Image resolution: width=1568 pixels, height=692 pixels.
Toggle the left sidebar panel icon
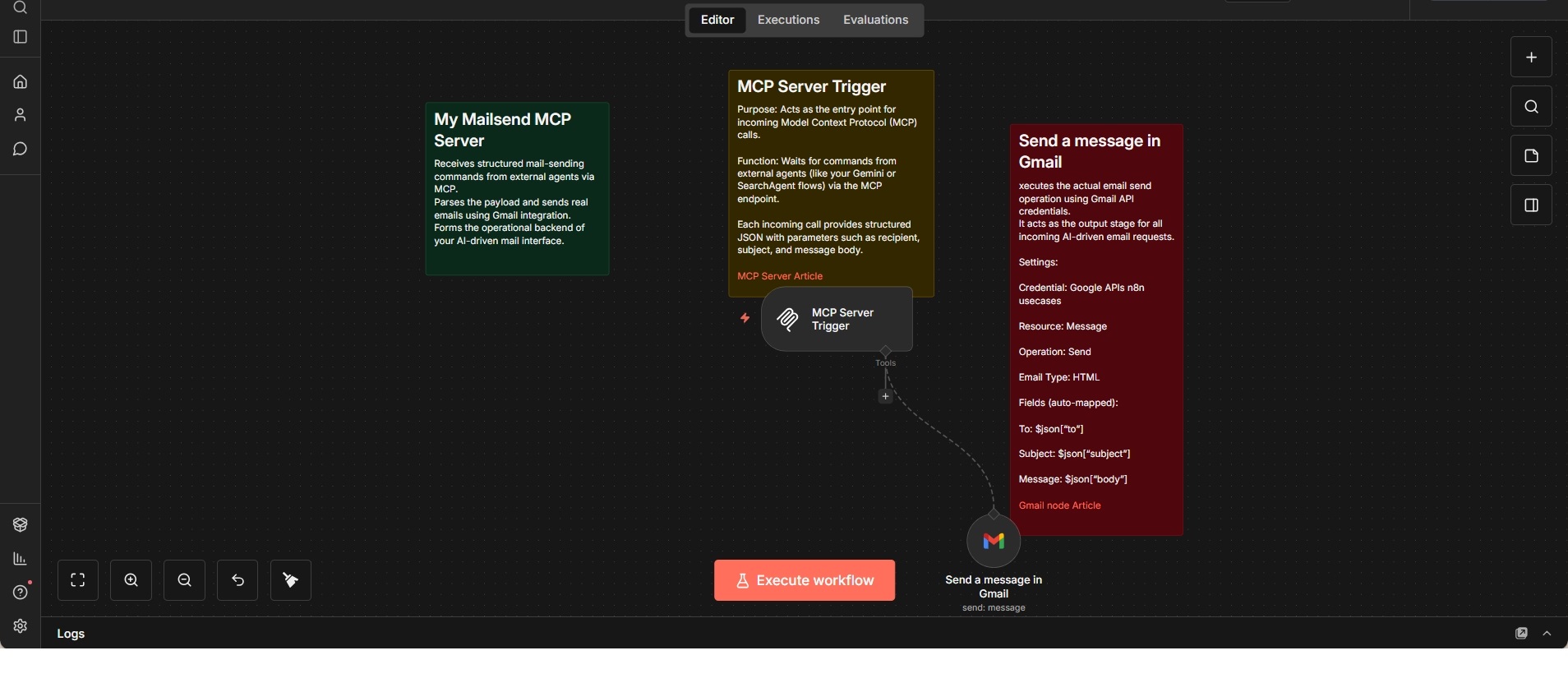(21, 37)
